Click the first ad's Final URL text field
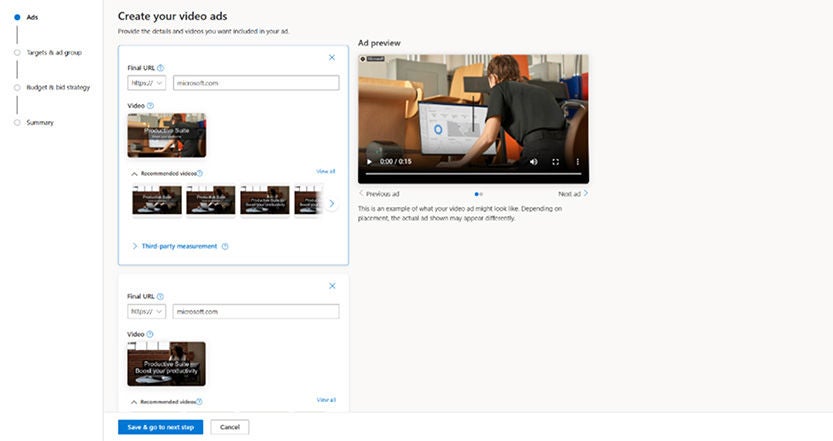Screen dimensions: 833x441 (x=255, y=83)
